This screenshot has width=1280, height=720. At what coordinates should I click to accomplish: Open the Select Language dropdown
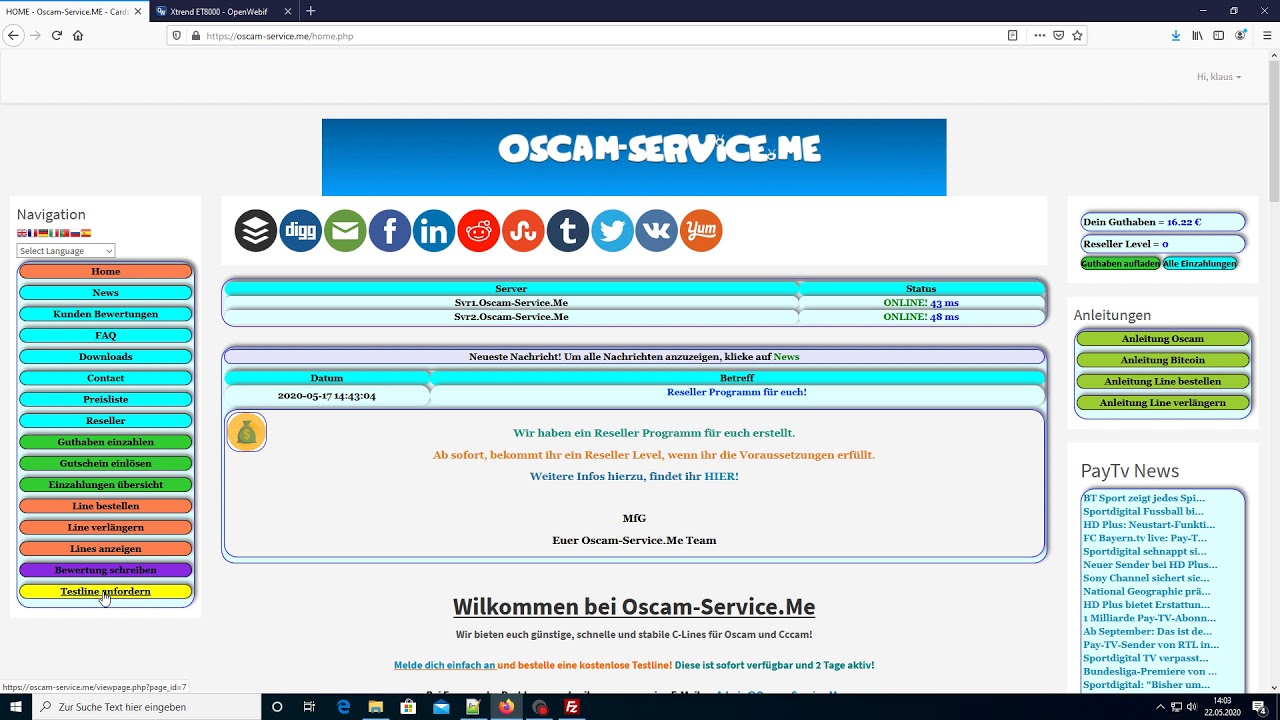click(x=66, y=251)
